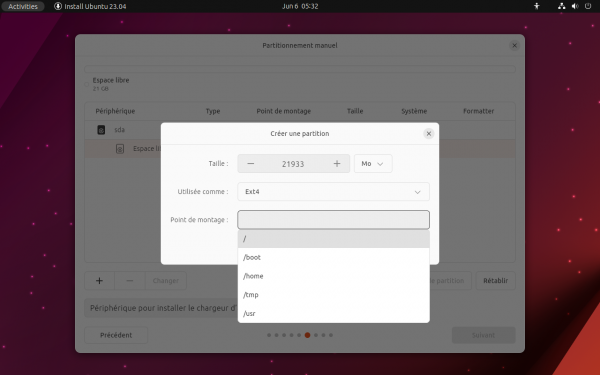Open the power menu icon
Screen dimensions: 600x375
click(588, 6)
